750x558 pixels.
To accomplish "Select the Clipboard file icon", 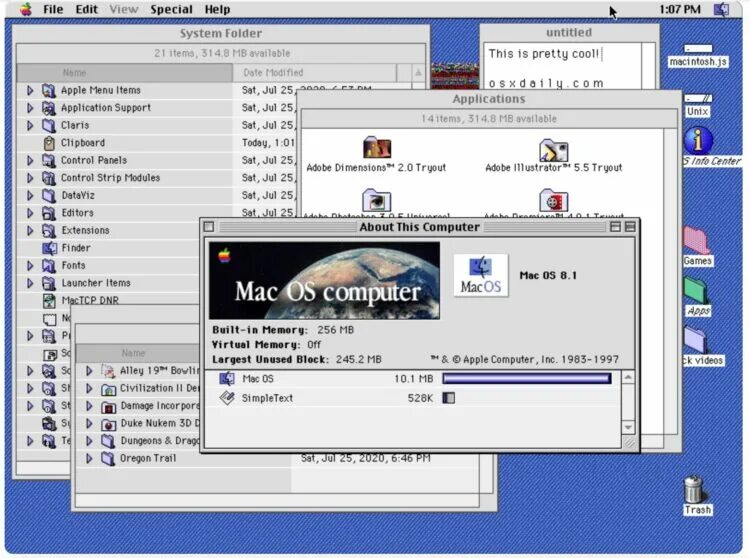I will (x=49, y=143).
